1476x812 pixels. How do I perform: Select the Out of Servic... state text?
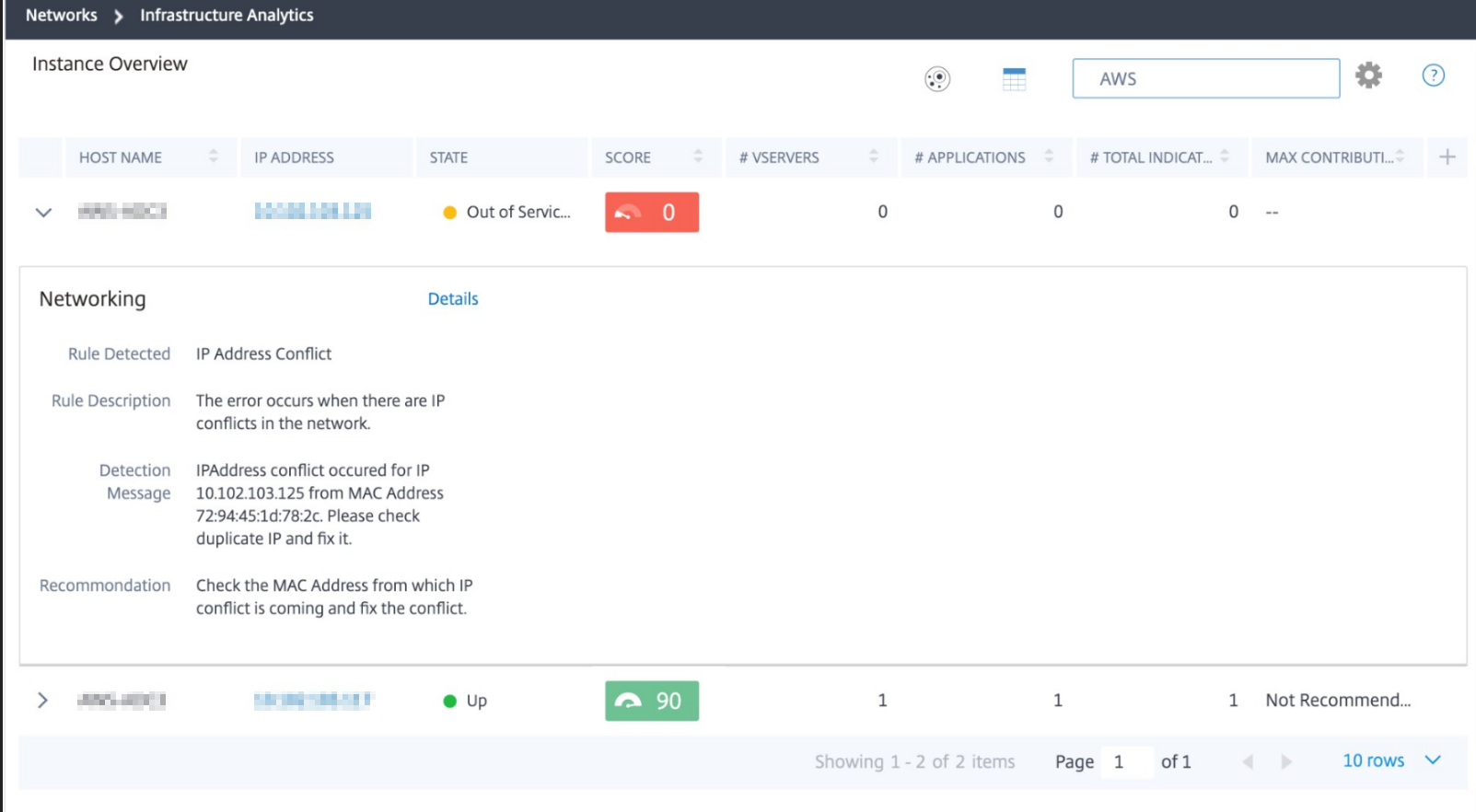click(518, 212)
